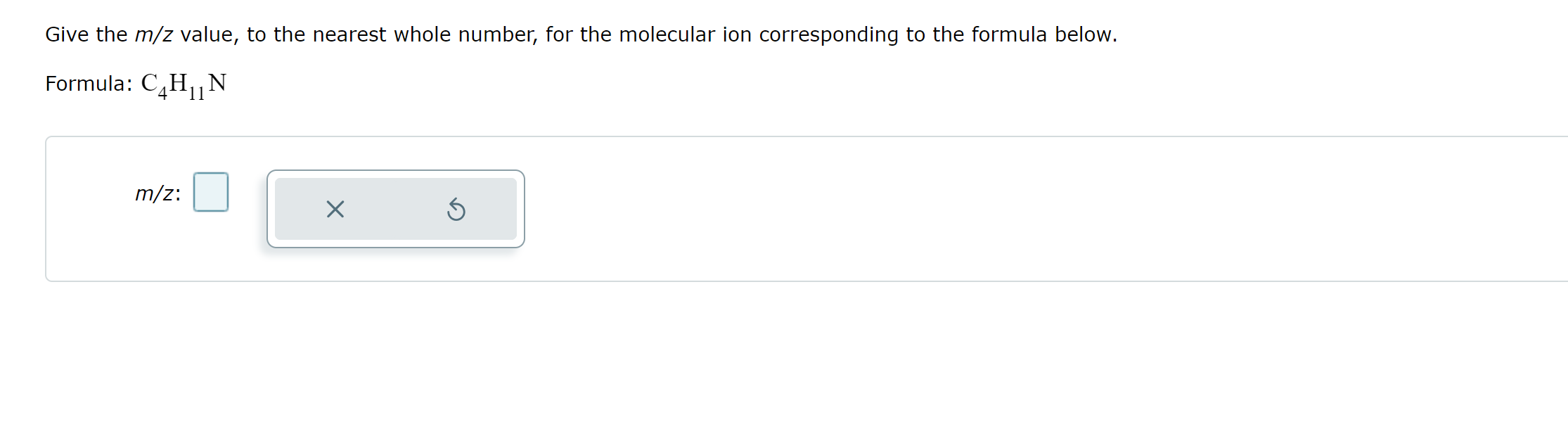Click the rounded toolbar containing X and undo
This screenshot has height=448, width=1568.
coord(395,209)
